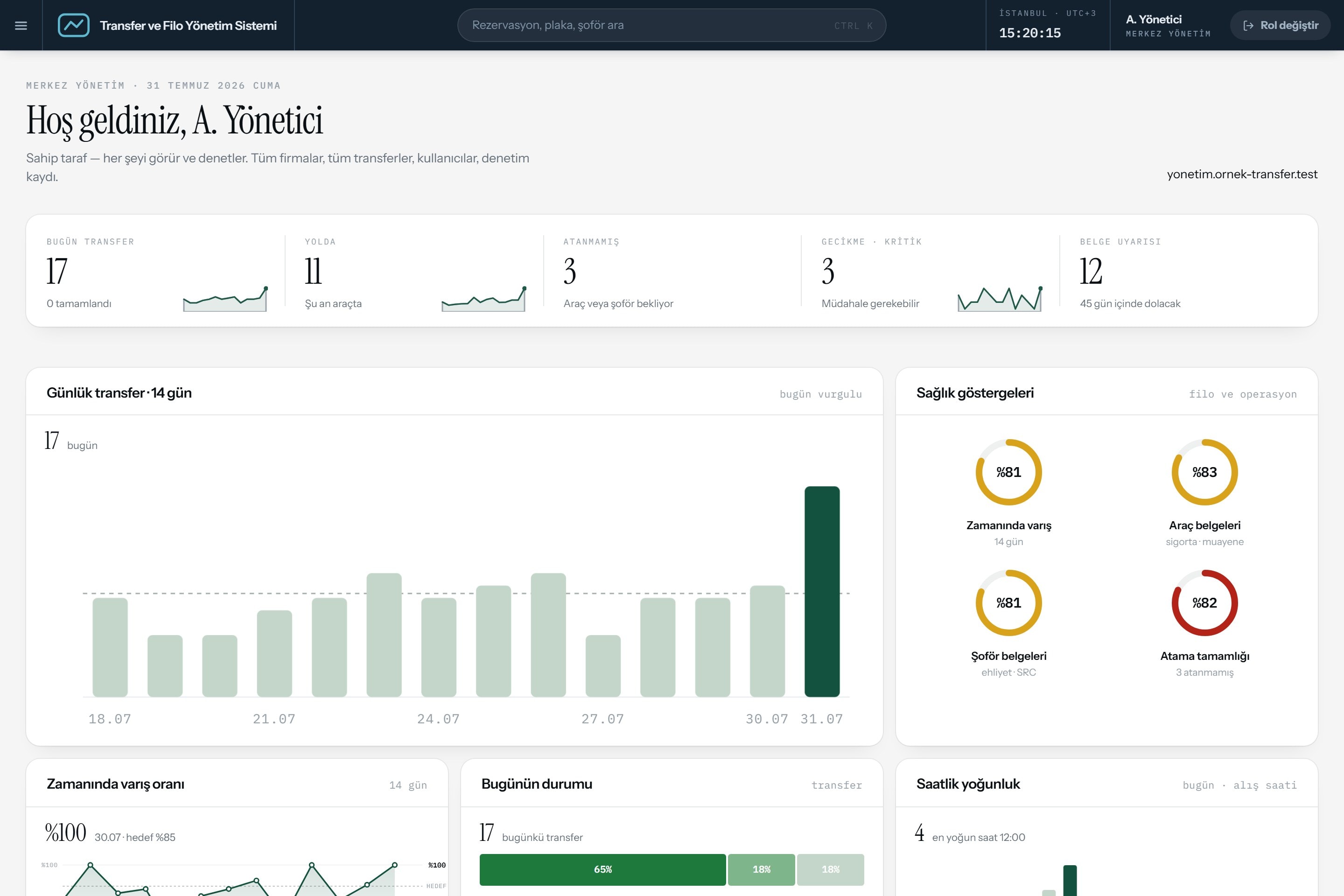Click the 'filo ve operasyon' label
This screenshot has height=896, width=1344.
[x=1242, y=394]
